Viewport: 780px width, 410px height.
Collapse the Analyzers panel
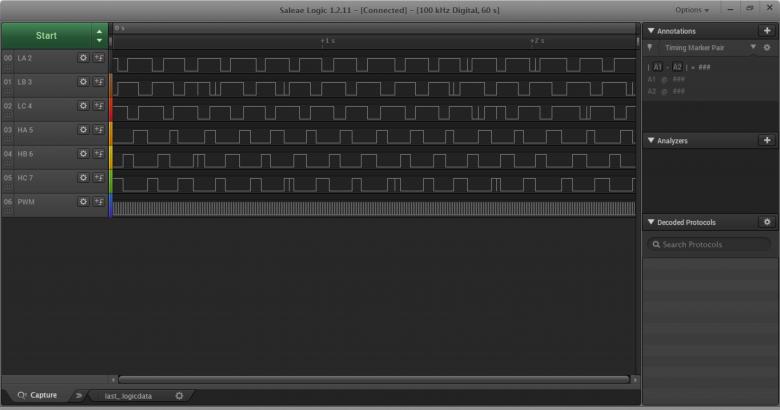(651, 141)
